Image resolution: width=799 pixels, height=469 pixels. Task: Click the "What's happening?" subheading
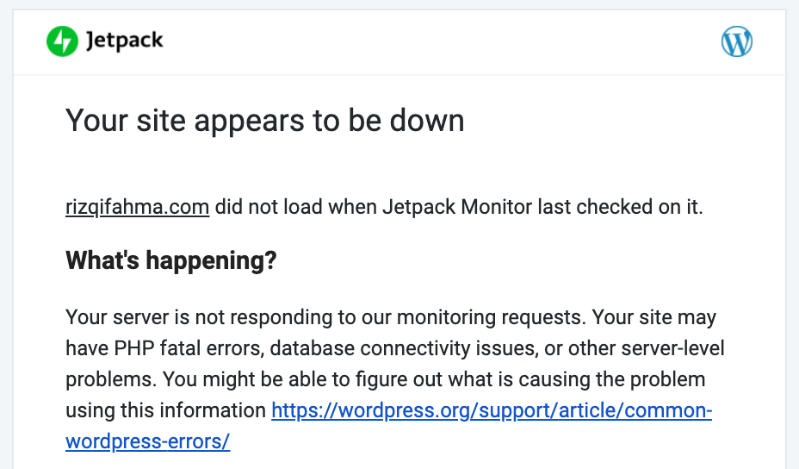pos(171,262)
